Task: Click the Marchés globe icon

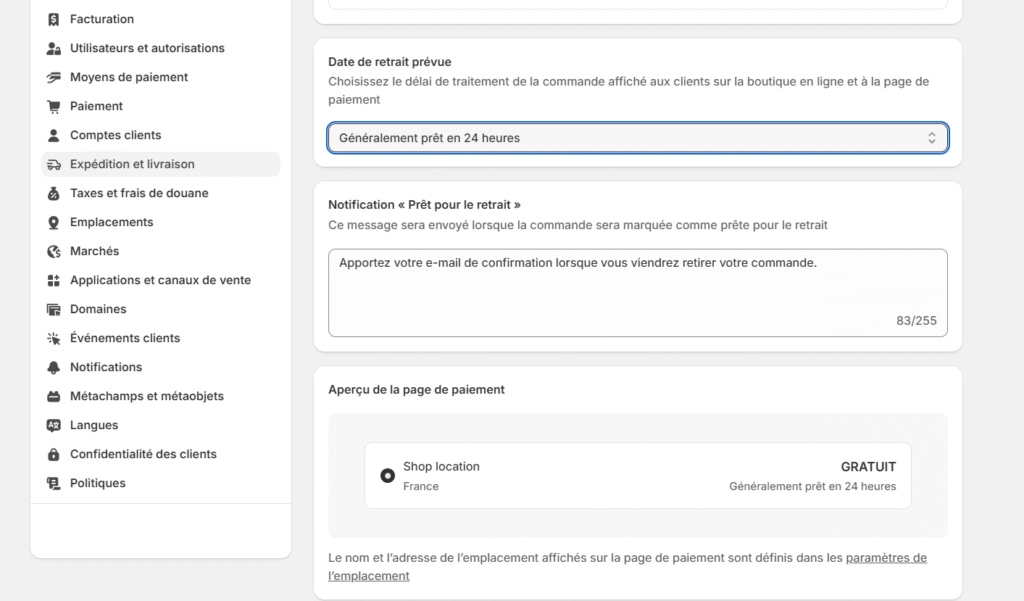Action: click(x=54, y=252)
